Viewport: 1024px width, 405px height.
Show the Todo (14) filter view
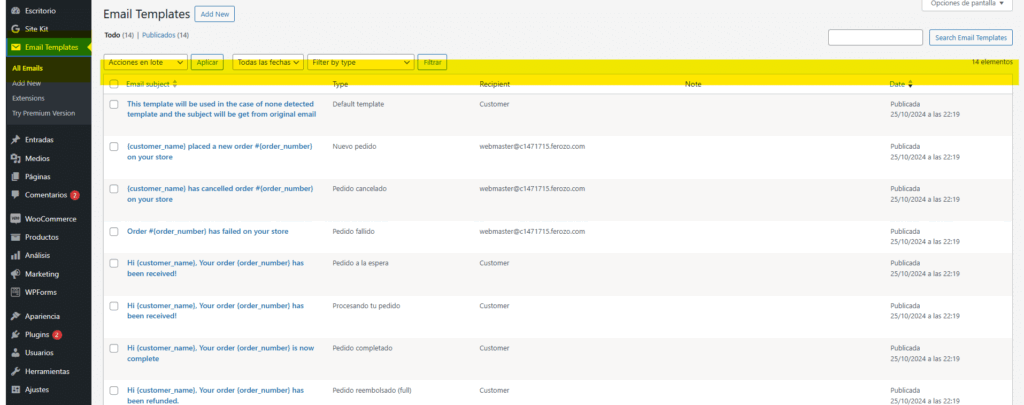tap(119, 35)
